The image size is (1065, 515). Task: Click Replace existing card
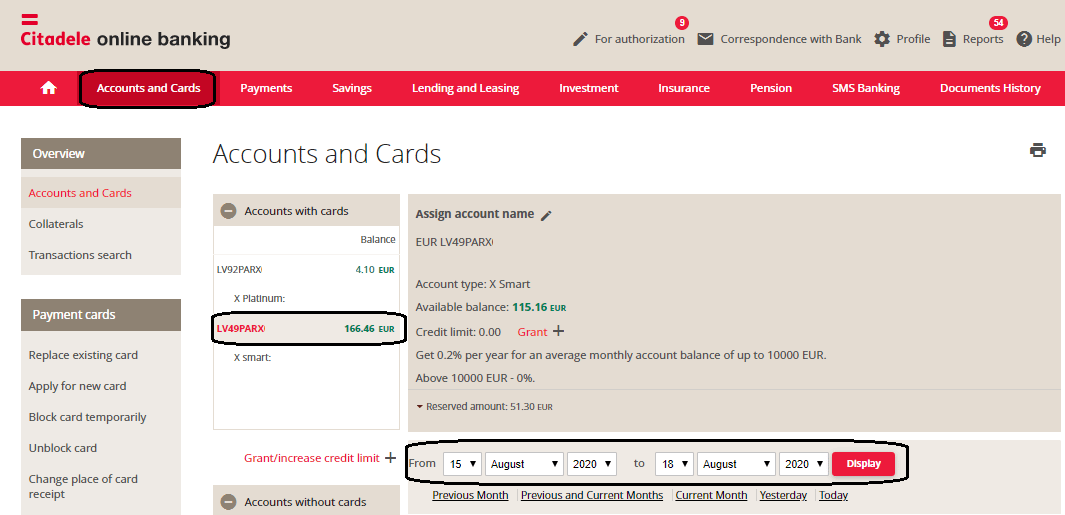point(83,355)
